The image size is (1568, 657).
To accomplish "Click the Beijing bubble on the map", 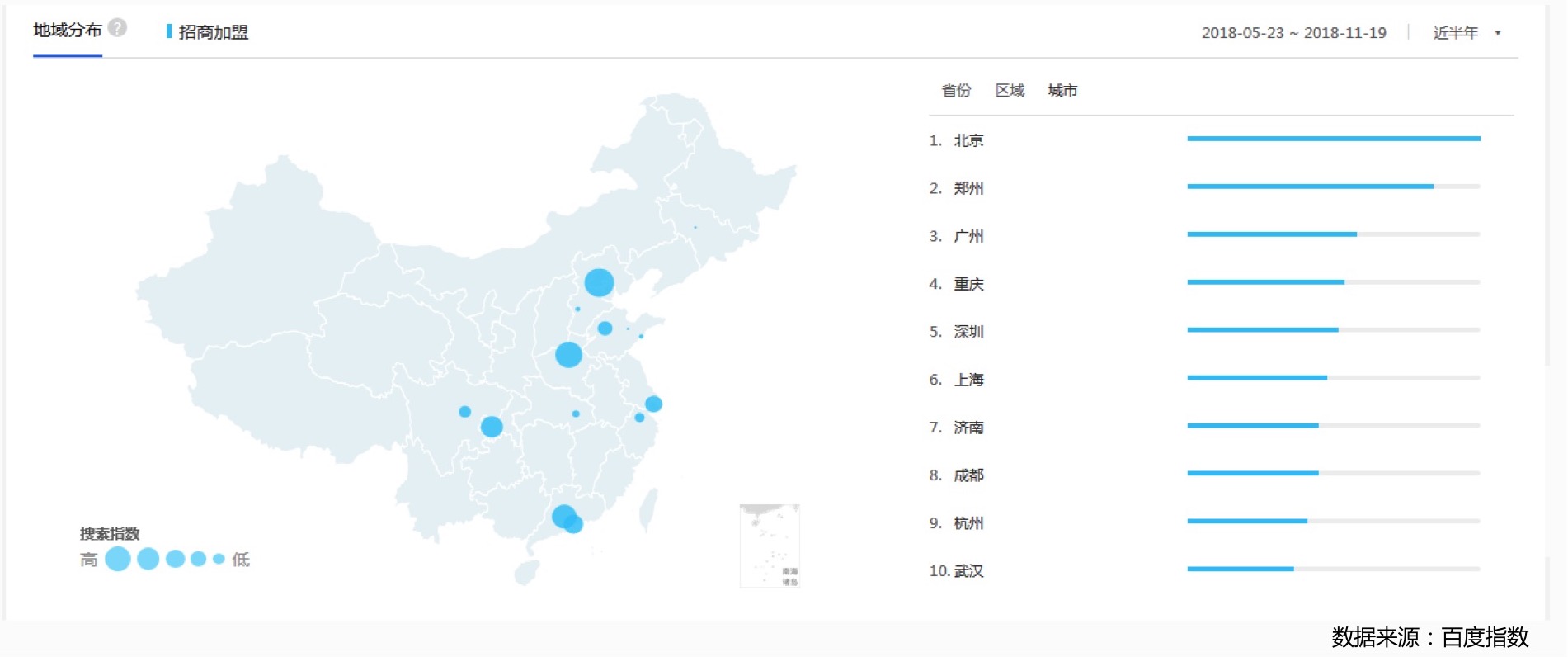I will pyautogui.click(x=599, y=282).
